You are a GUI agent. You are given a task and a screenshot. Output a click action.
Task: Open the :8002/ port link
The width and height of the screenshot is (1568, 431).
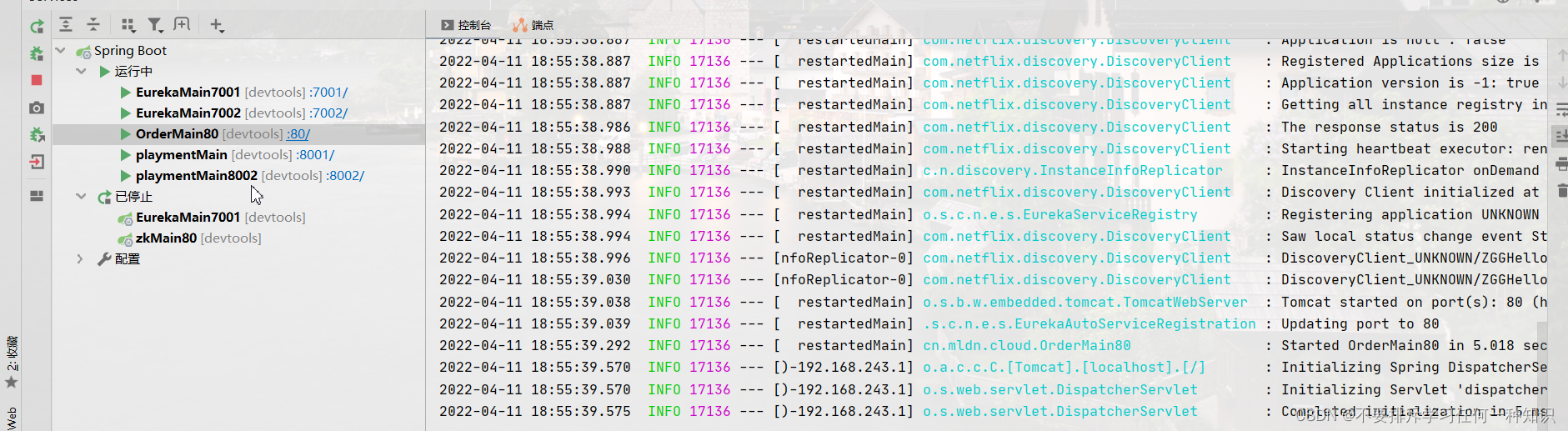tap(345, 175)
